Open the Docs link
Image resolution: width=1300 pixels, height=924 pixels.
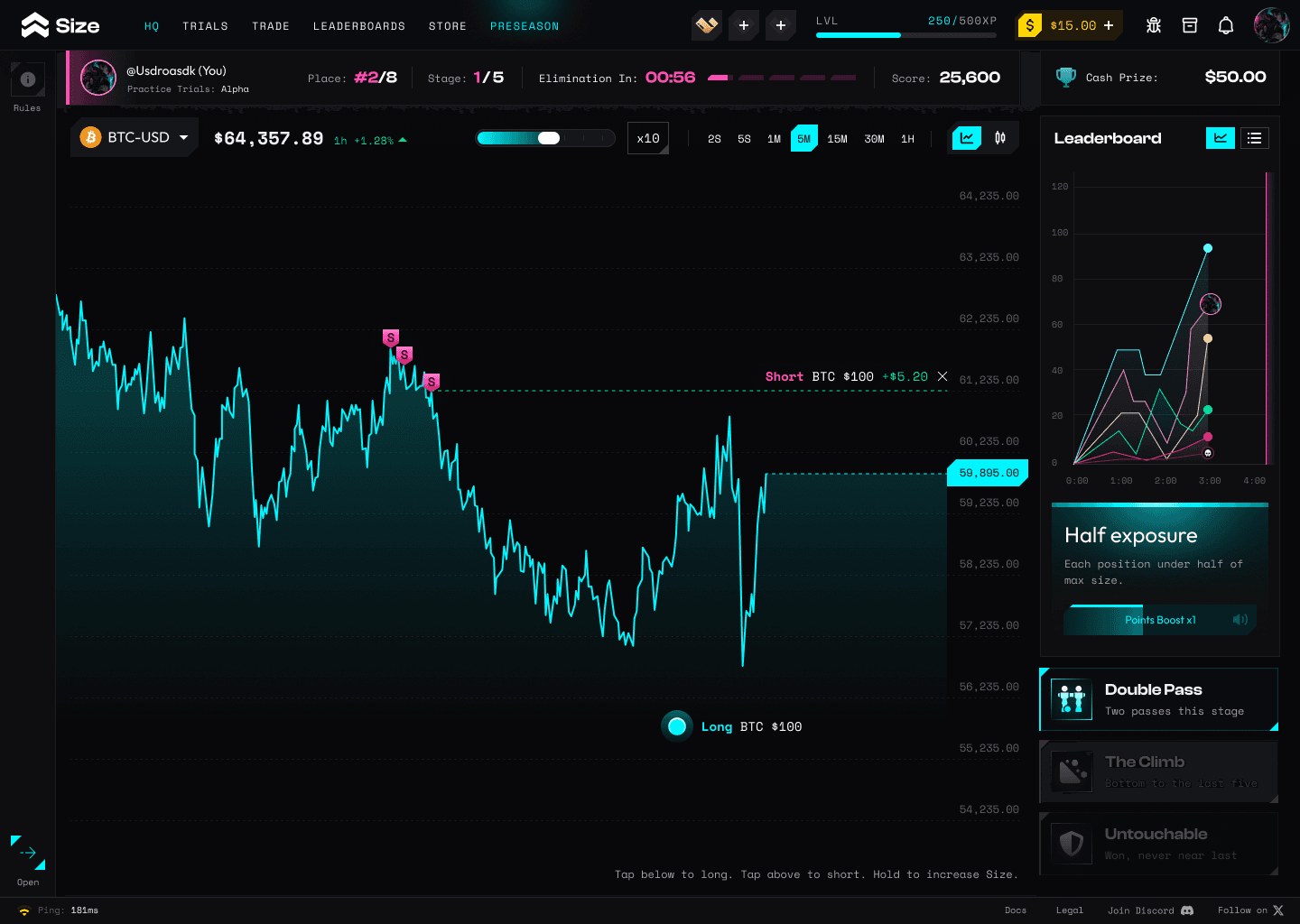[1016, 910]
